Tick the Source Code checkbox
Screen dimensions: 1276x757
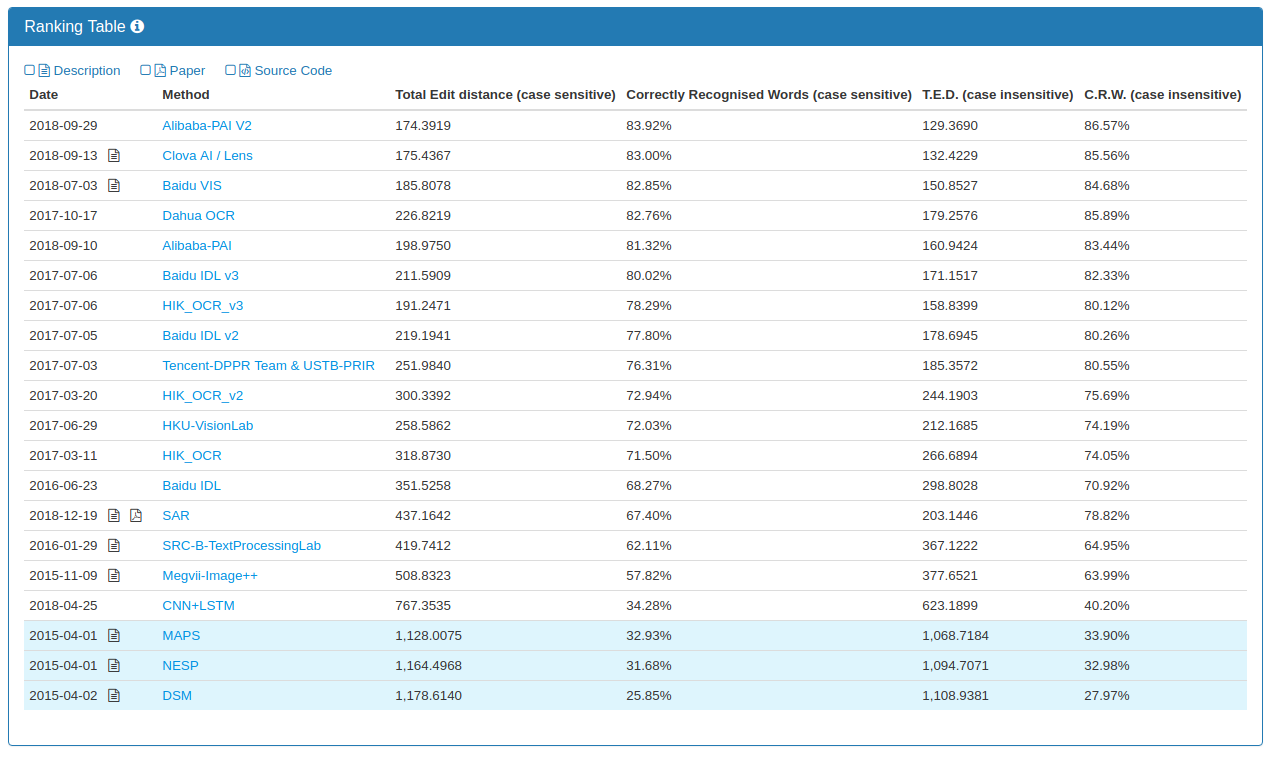(x=231, y=70)
